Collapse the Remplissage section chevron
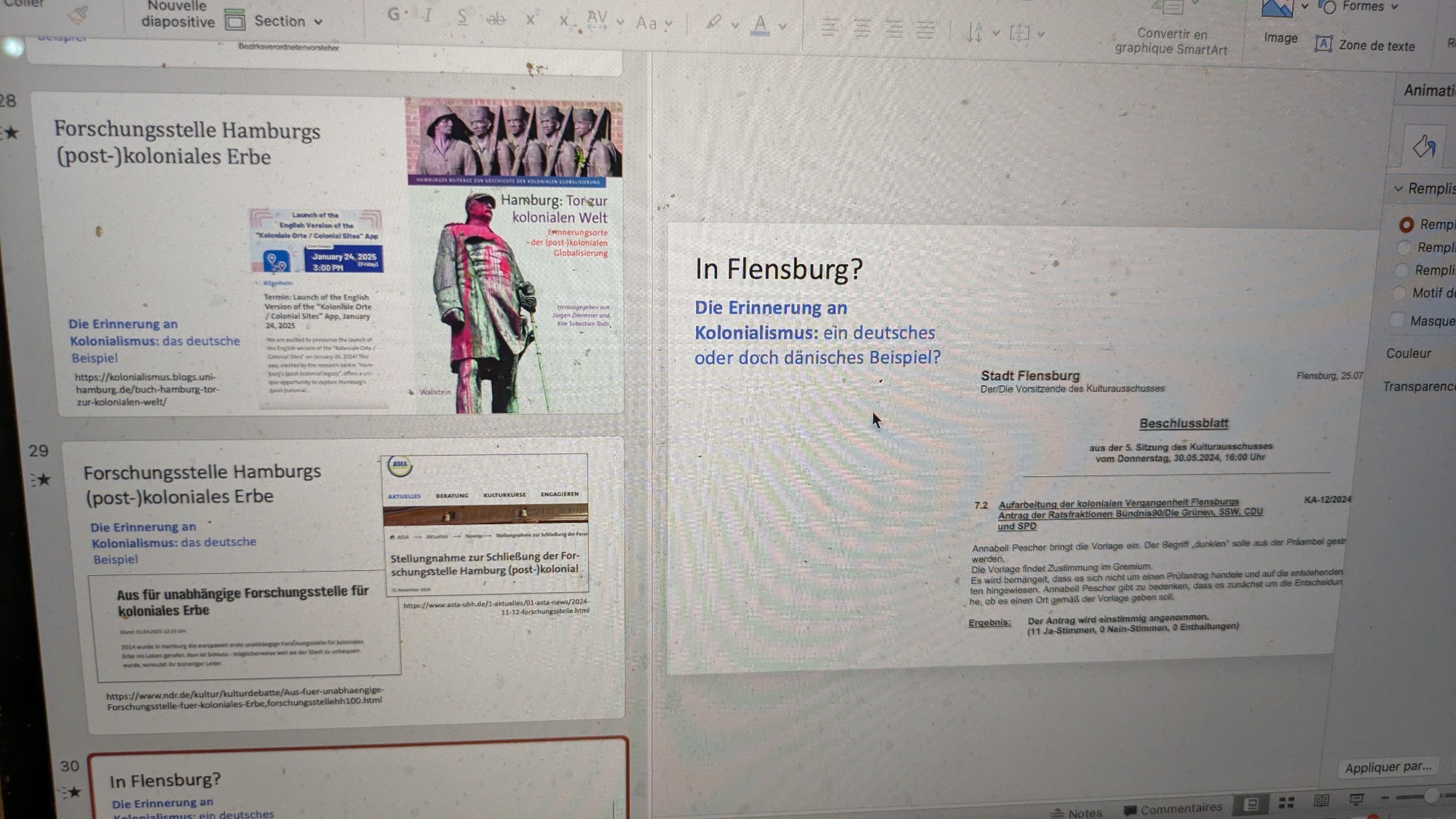Image resolution: width=1456 pixels, height=819 pixels. click(1398, 189)
